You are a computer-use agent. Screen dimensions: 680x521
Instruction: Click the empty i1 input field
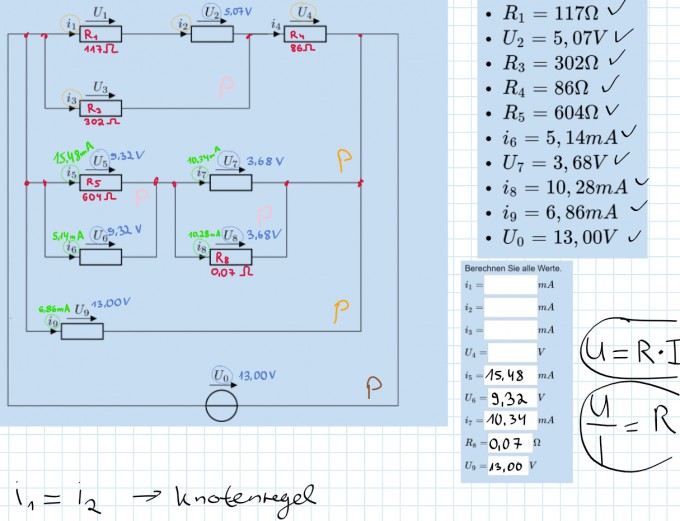click(510, 285)
